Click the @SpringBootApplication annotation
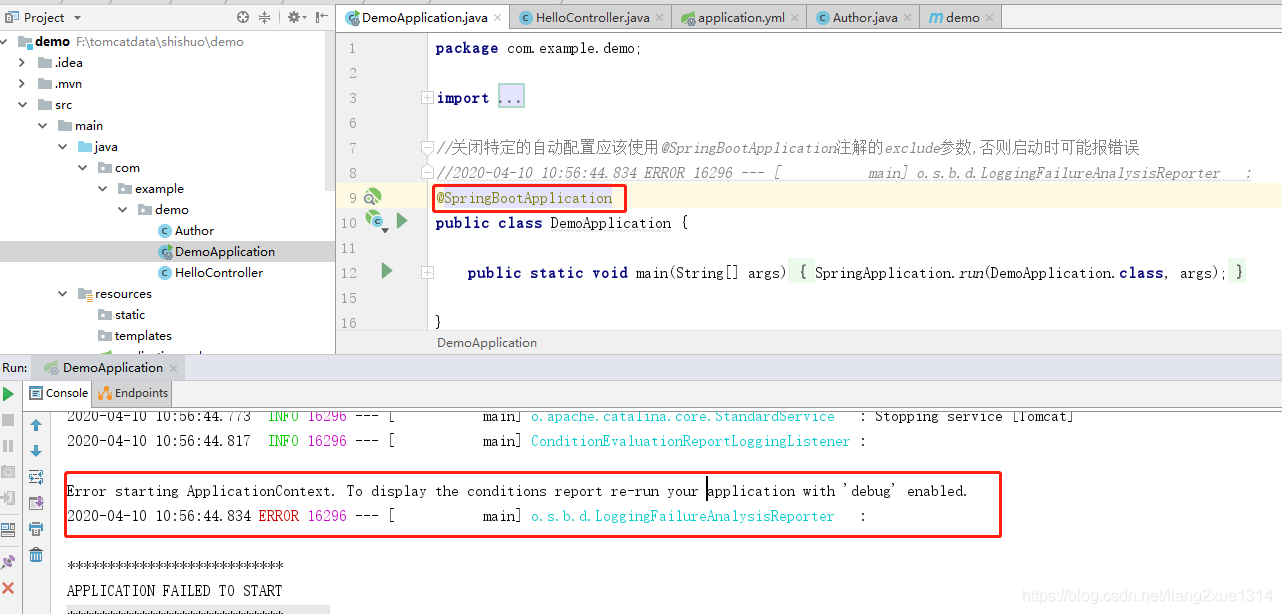1282x614 pixels. [x=524, y=198]
